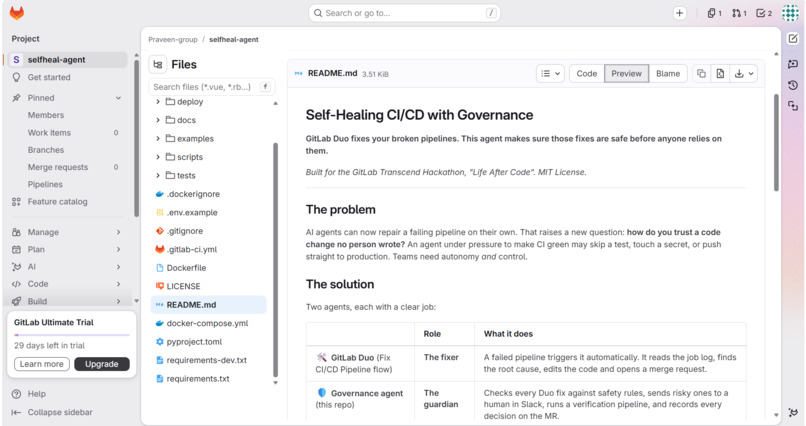The height and width of the screenshot is (426, 806).
Task: Open the to-do list icon
Action: point(764,13)
